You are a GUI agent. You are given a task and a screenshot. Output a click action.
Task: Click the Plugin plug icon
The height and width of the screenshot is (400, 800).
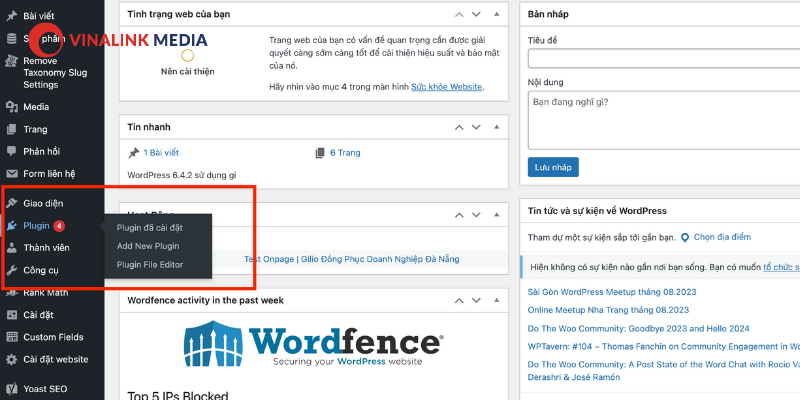[11, 226]
